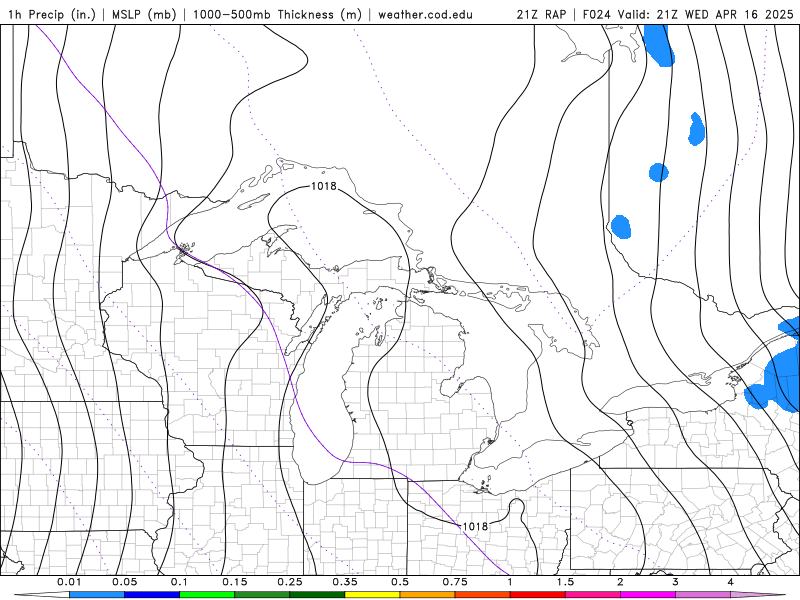
Task: Select the dark green 0.25 legend swatch
Action: pos(317,595)
